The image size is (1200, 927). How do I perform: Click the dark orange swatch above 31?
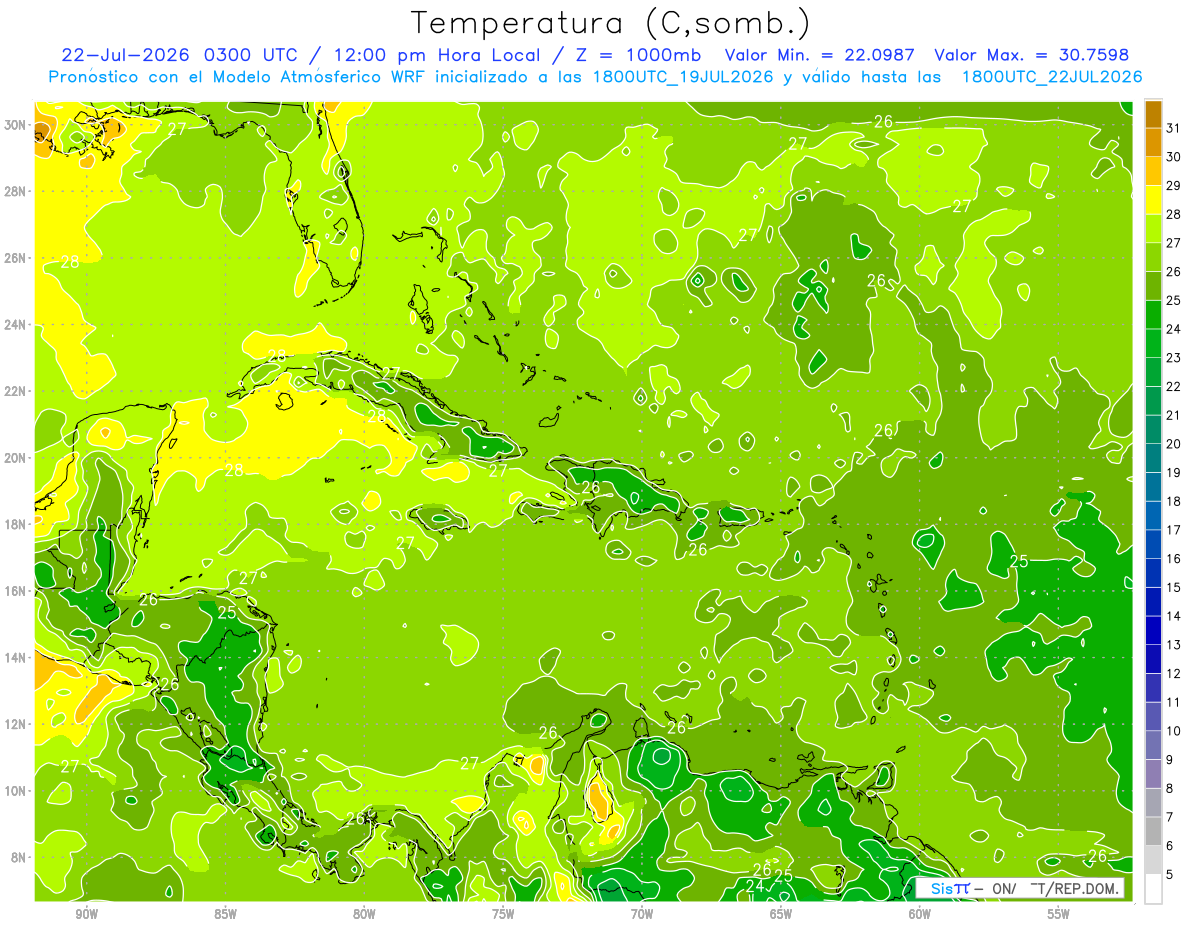point(1153,114)
